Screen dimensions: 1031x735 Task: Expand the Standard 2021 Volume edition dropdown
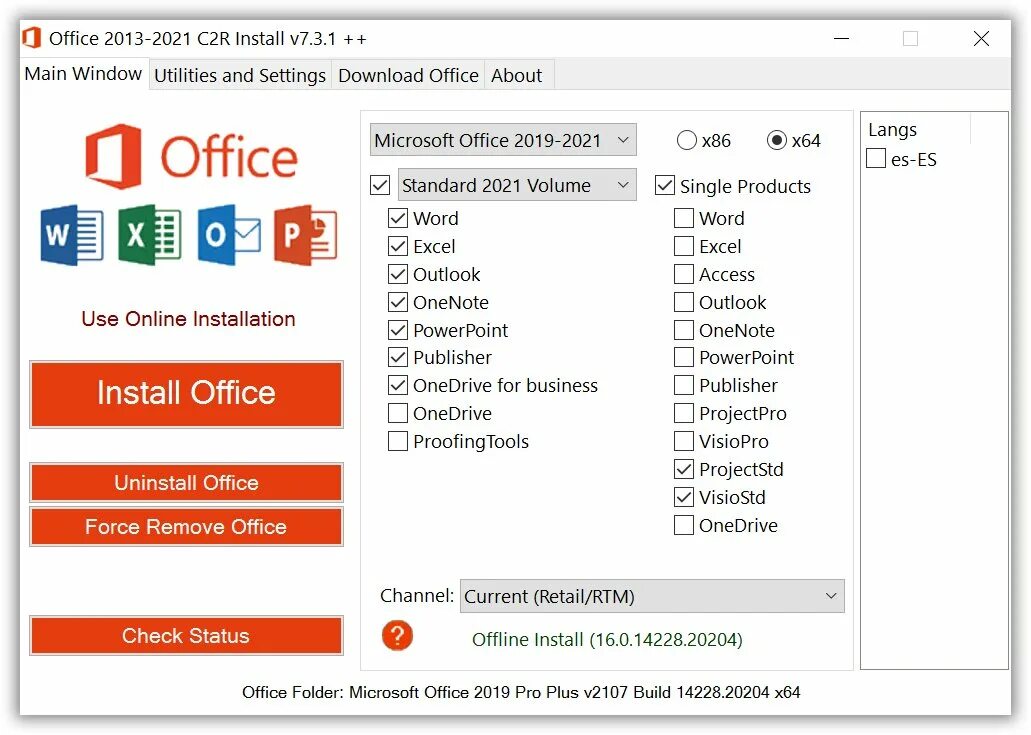517,185
